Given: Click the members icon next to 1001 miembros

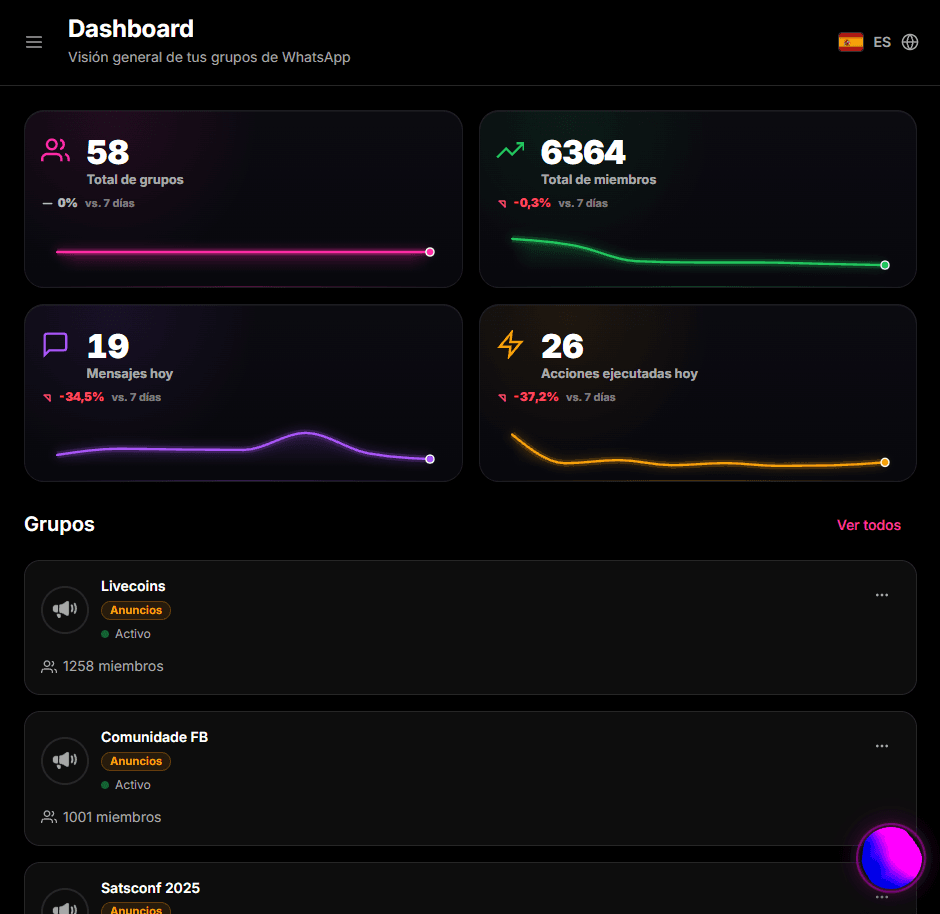Looking at the screenshot, I should (49, 817).
